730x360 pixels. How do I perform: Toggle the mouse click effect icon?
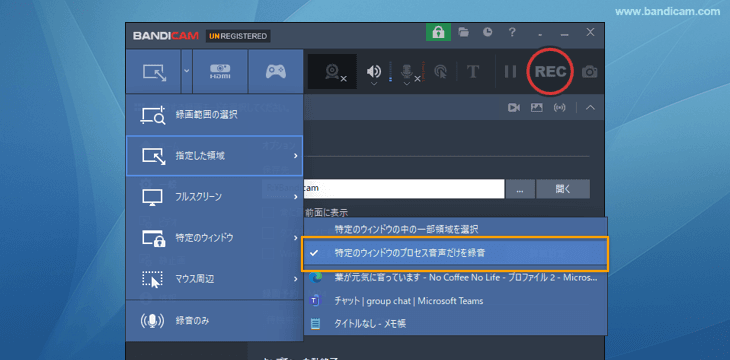coord(440,71)
